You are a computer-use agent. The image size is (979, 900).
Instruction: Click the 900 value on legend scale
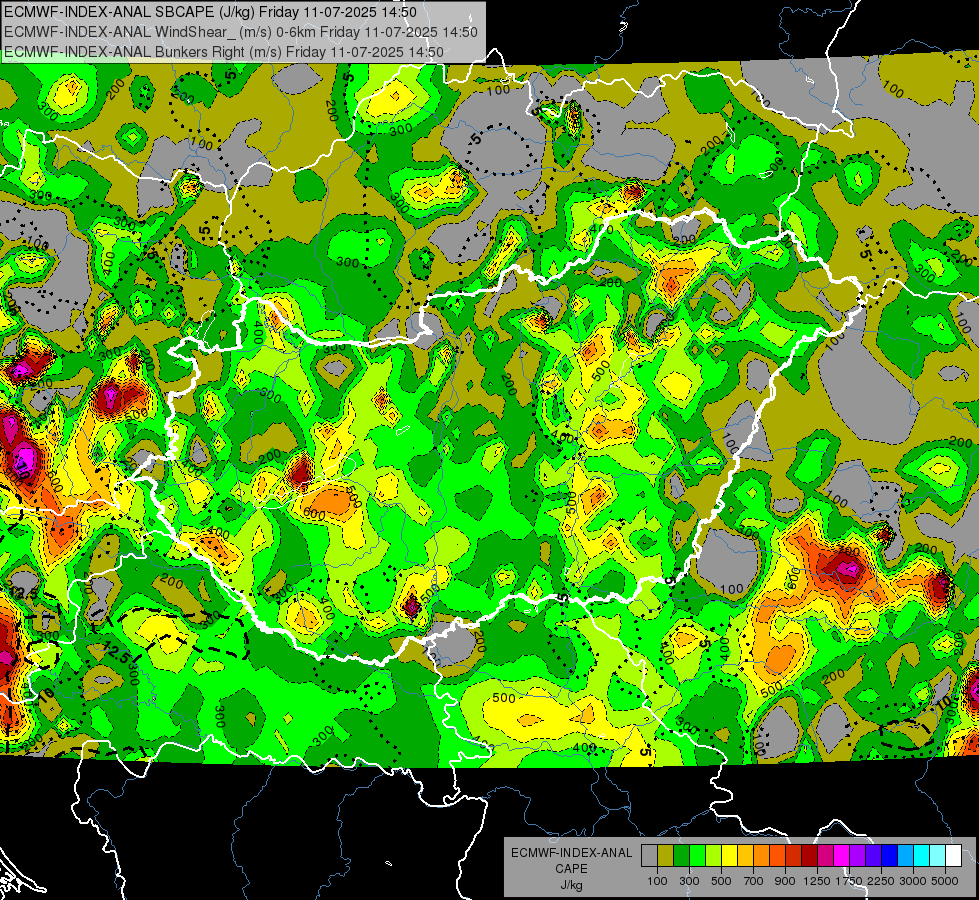coord(785,881)
